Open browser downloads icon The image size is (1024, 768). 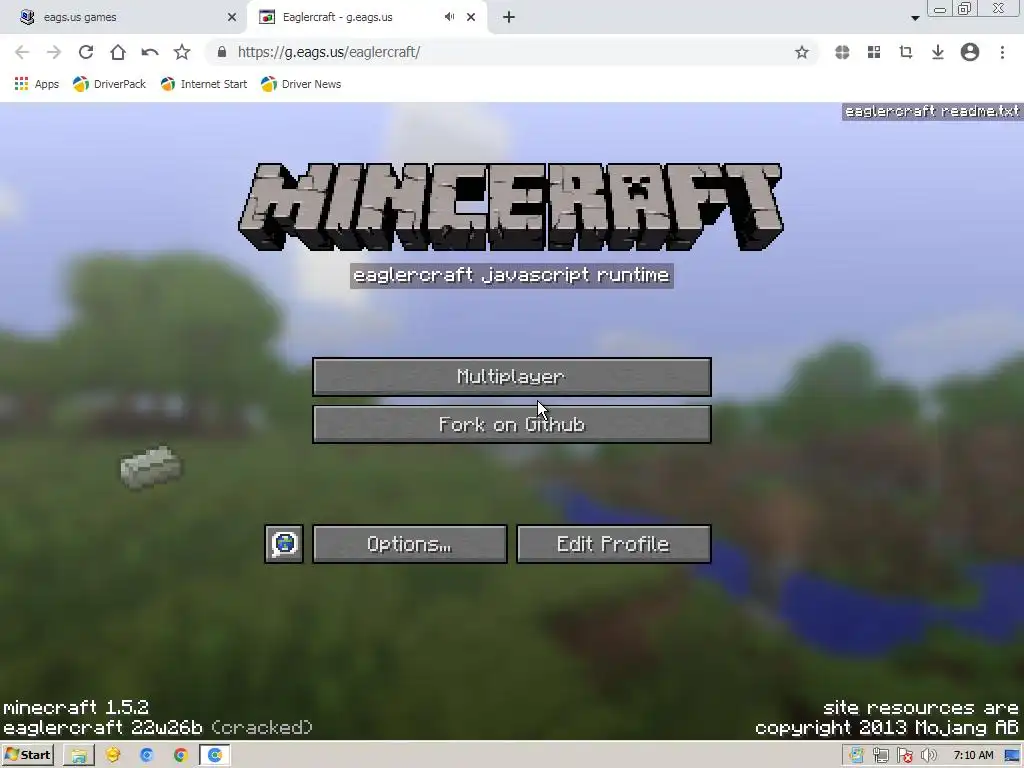pos(938,52)
